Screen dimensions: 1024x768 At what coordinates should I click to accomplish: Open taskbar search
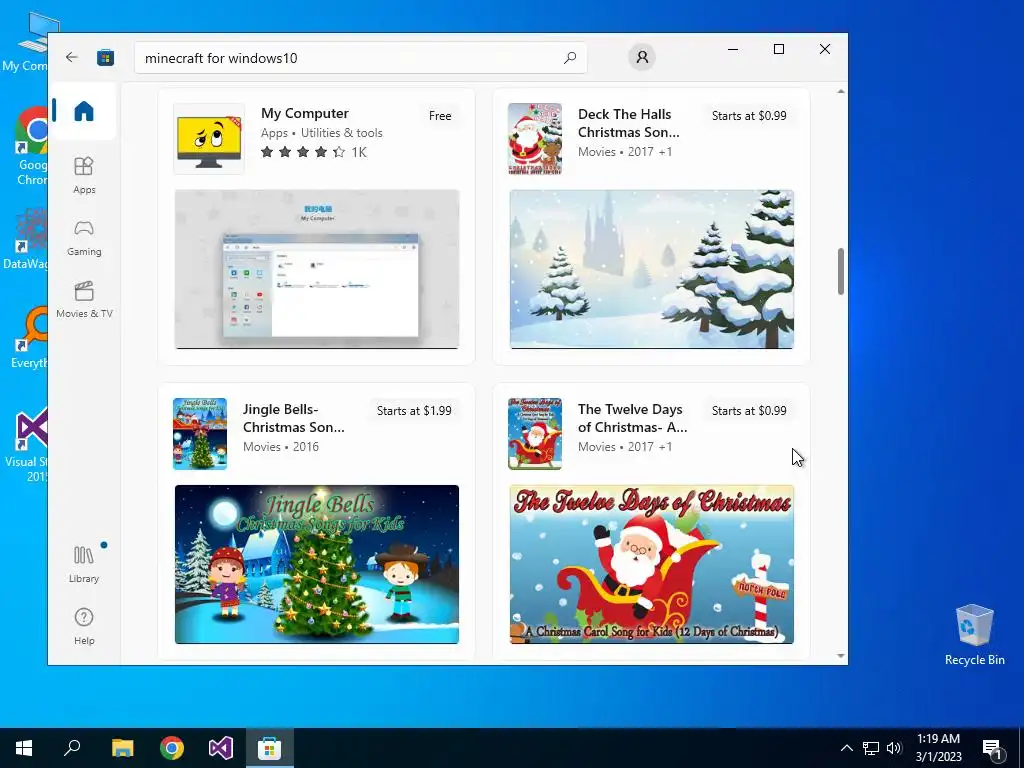[72, 748]
